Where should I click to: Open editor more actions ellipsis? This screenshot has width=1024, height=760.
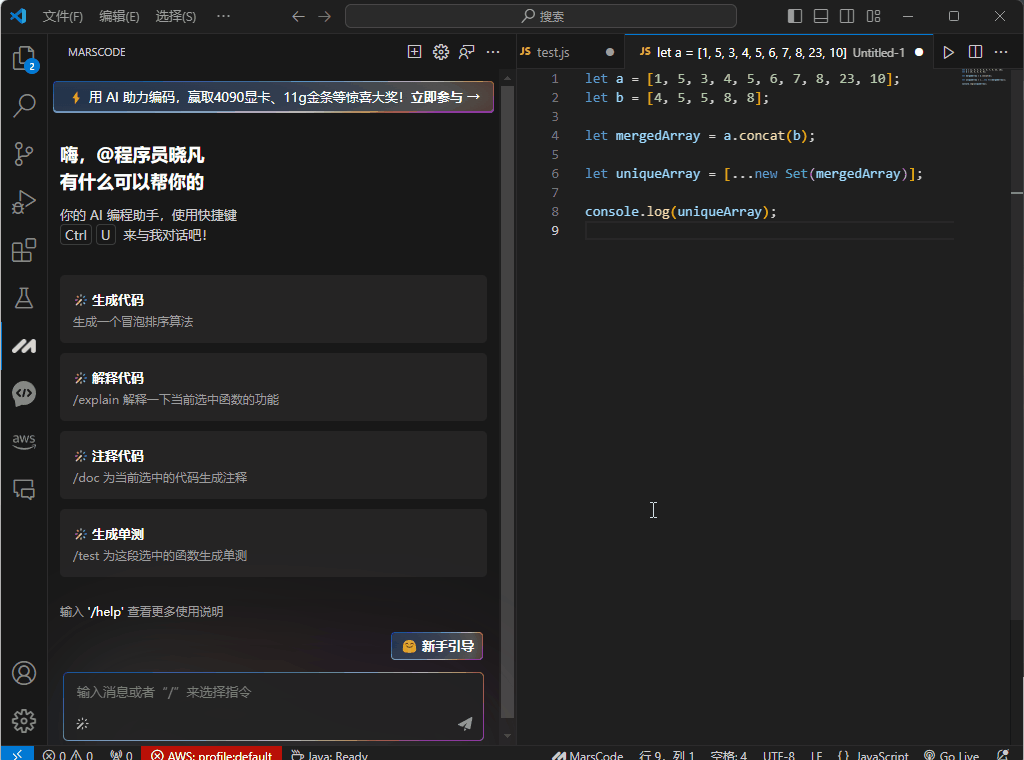(1001, 52)
